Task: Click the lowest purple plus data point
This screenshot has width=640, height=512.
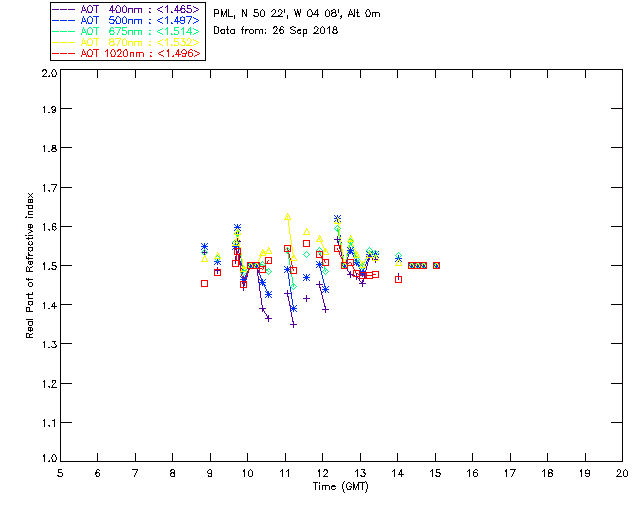Action: (293, 325)
